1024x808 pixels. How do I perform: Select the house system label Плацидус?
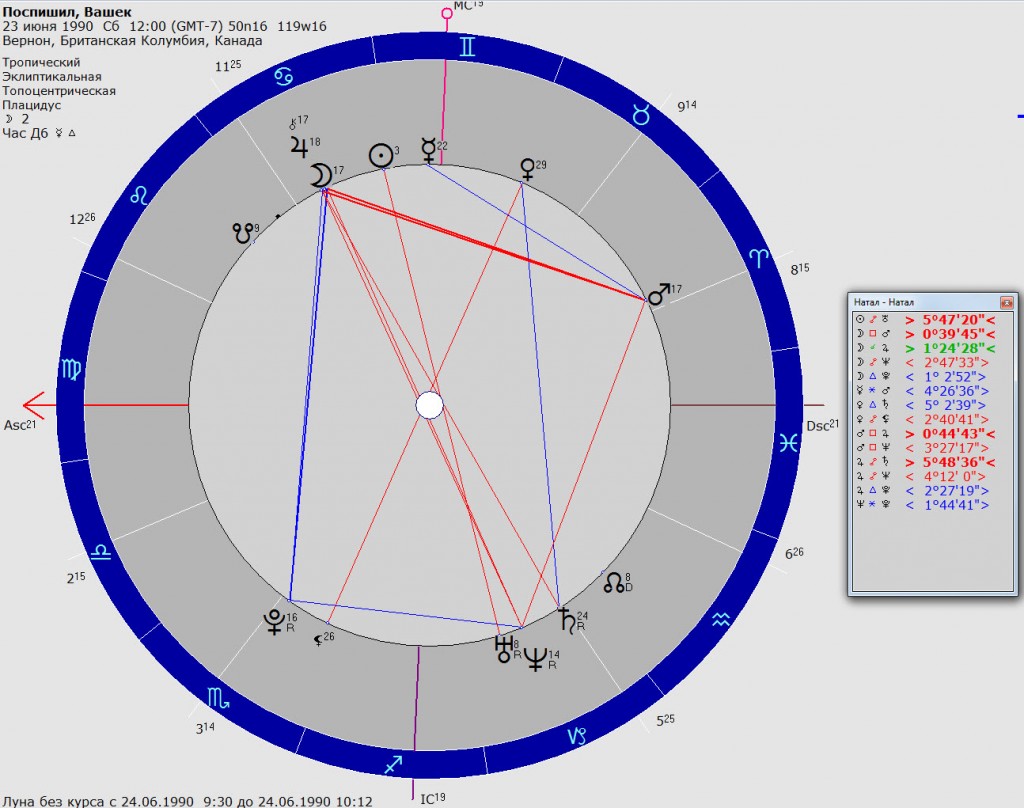[31, 105]
